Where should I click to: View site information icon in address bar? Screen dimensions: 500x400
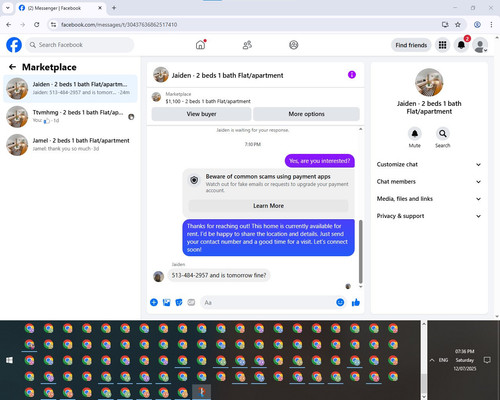(53, 24)
